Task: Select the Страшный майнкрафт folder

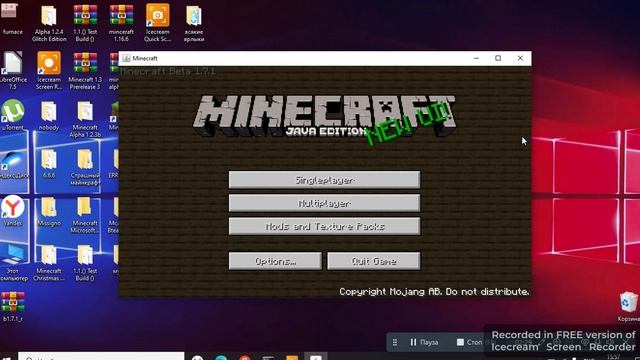Action: [85, 167]
